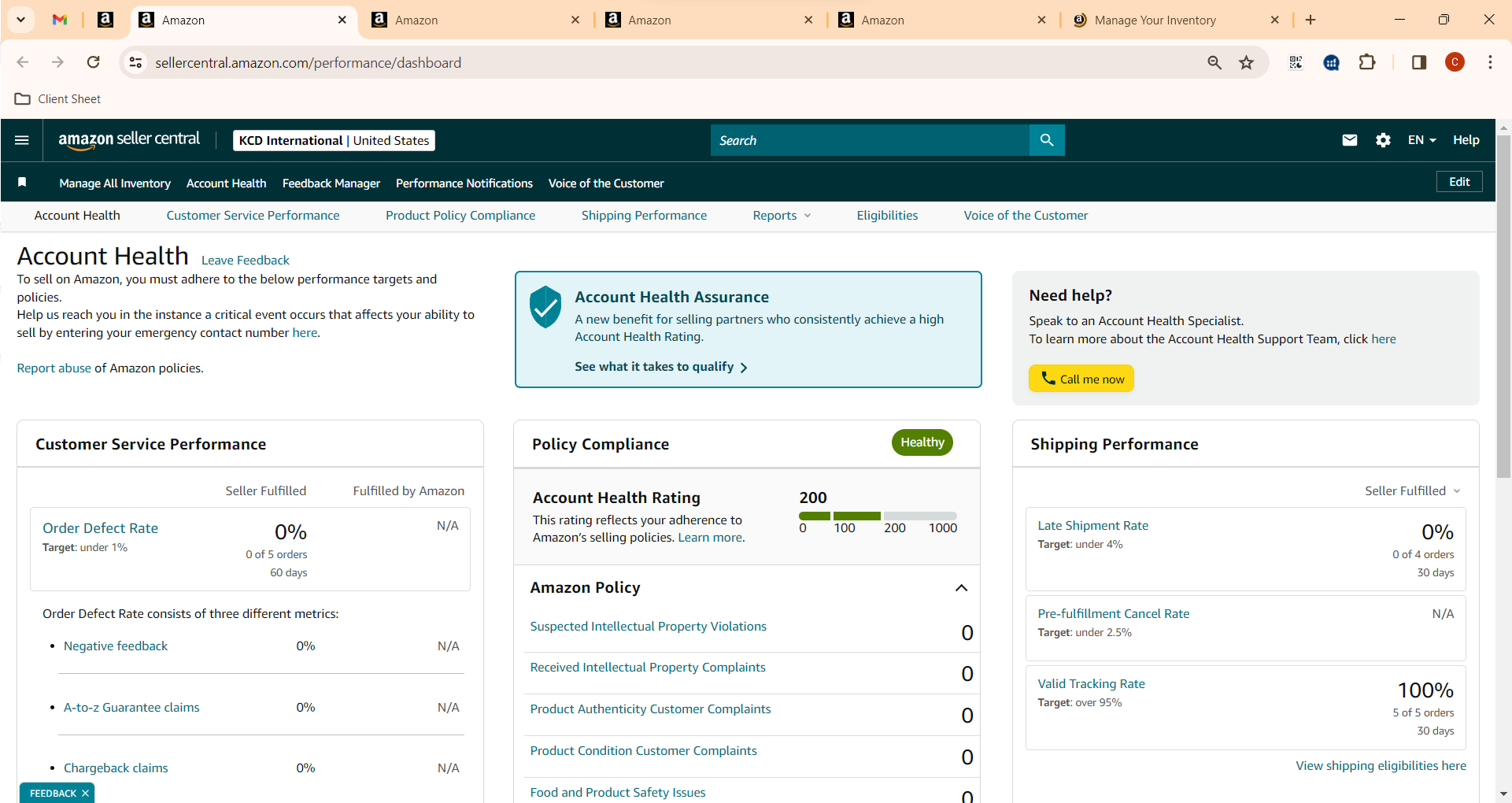
Task: Reload the current page
Action: pyautogui.click(x=93, y=62)
